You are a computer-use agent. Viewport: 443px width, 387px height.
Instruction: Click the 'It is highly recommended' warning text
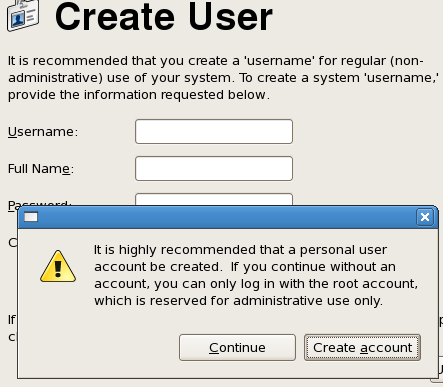pyautogui.click(x=256, y=275)
